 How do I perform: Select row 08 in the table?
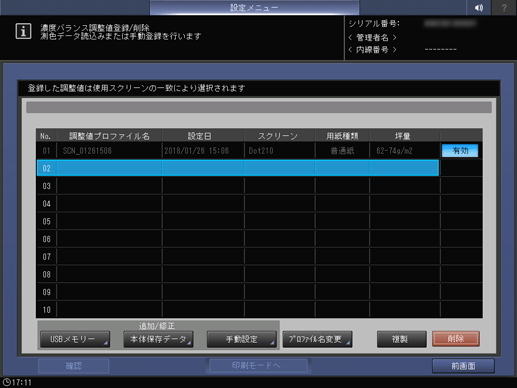pos(238,274)
